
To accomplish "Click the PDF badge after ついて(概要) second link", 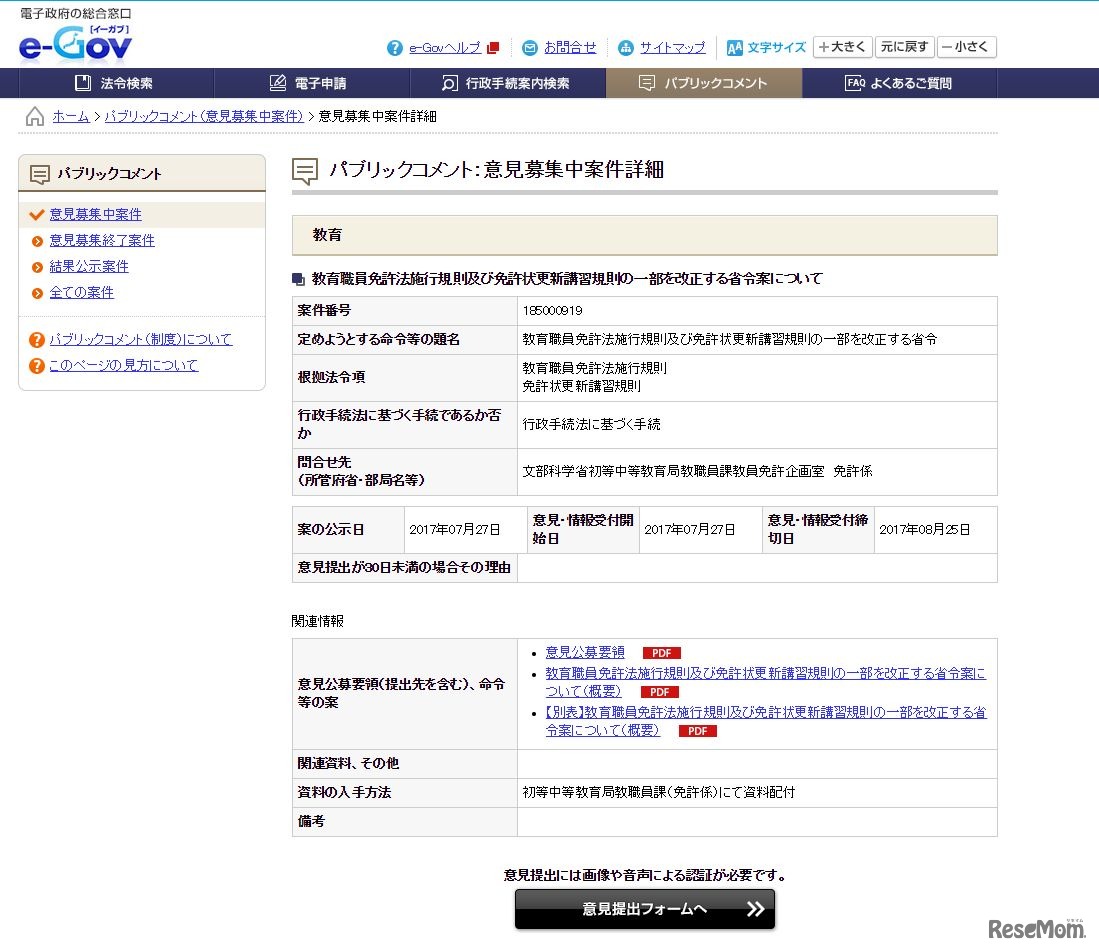I will (x=660, y=692).
